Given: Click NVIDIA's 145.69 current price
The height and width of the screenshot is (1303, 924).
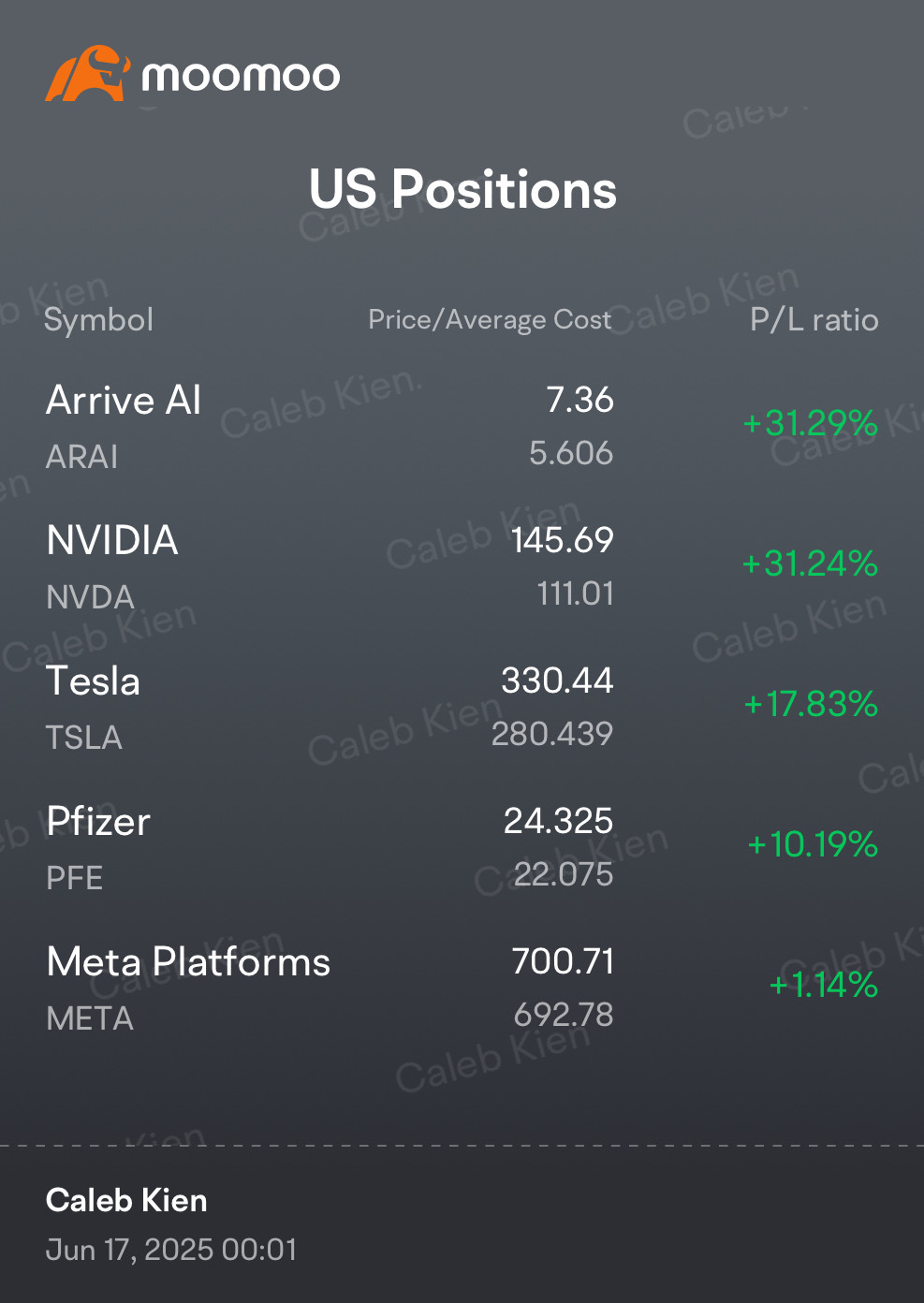Looking at the screenshot, I should coord(563,540).
